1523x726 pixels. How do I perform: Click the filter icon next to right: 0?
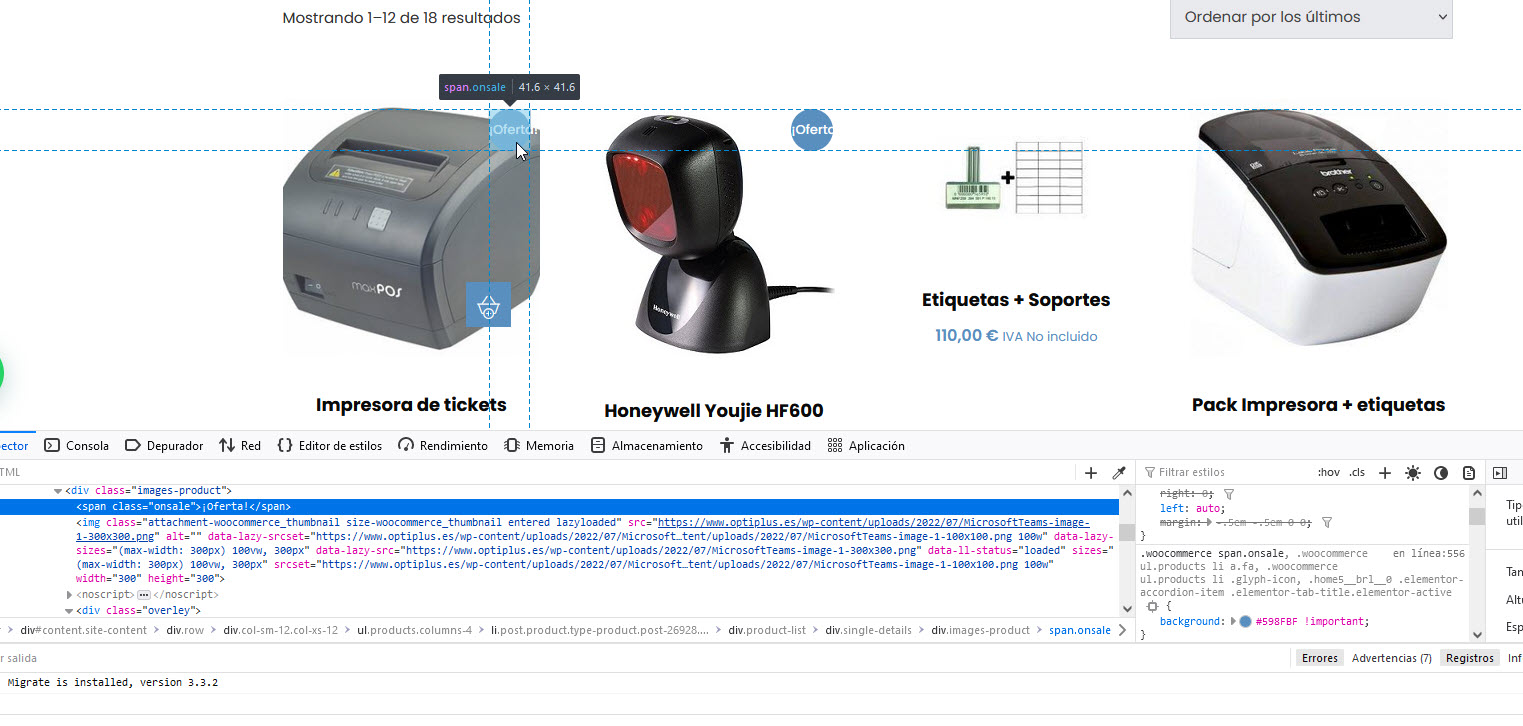click(1229, 494)
